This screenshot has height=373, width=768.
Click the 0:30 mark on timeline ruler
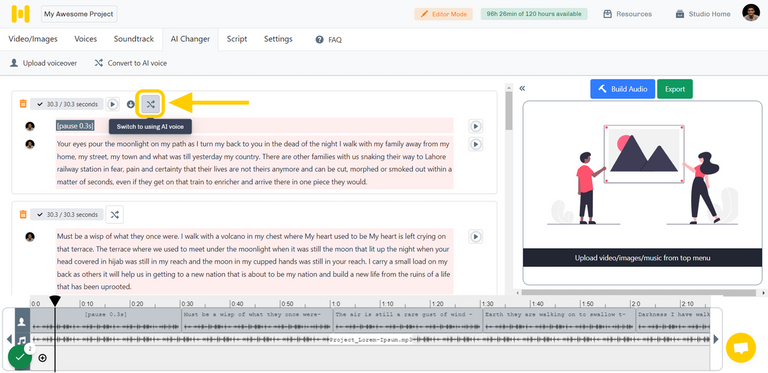(x=187, y=303)
